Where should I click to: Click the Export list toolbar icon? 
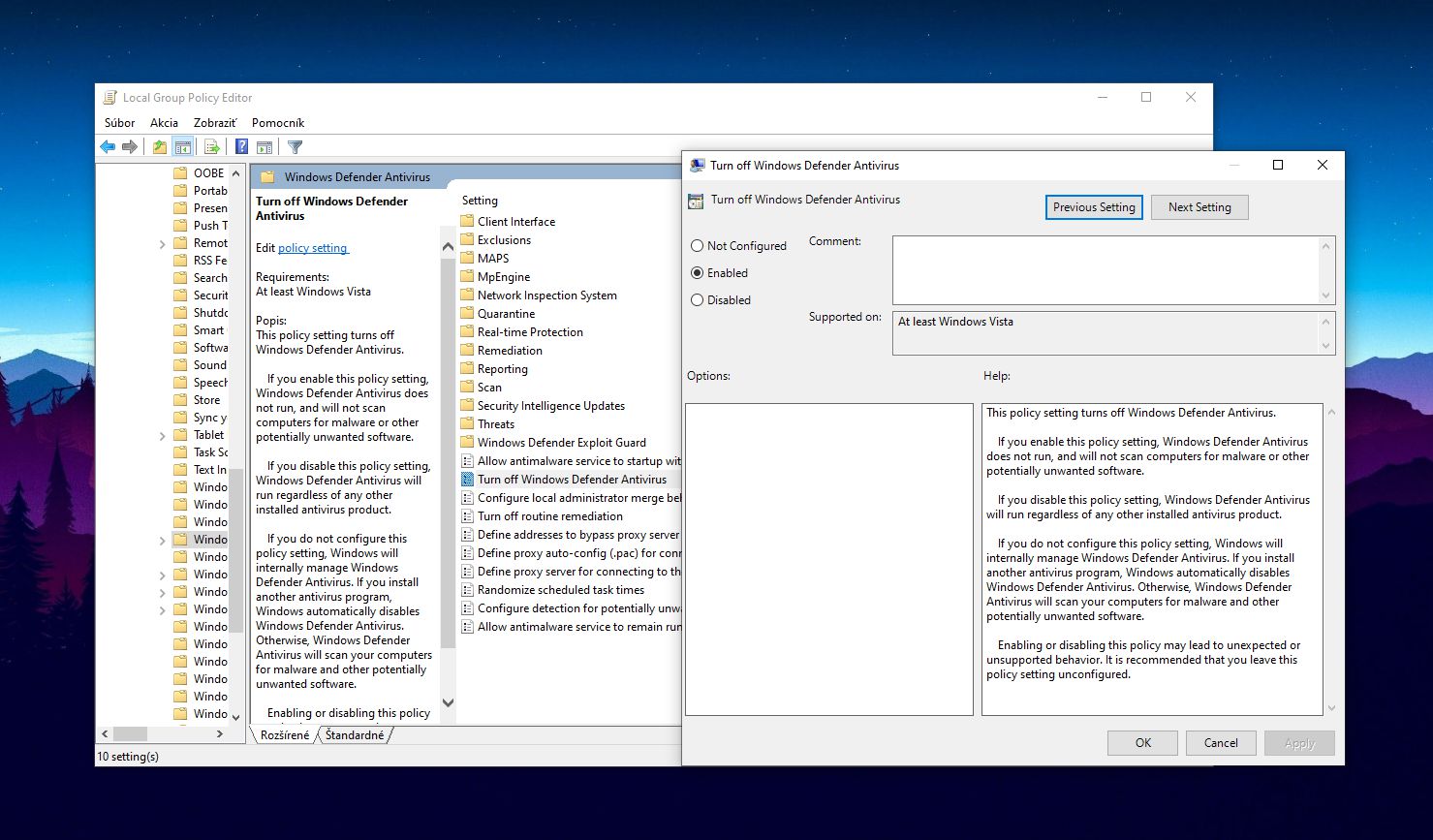pyautogui.click(x=212, y=147)
